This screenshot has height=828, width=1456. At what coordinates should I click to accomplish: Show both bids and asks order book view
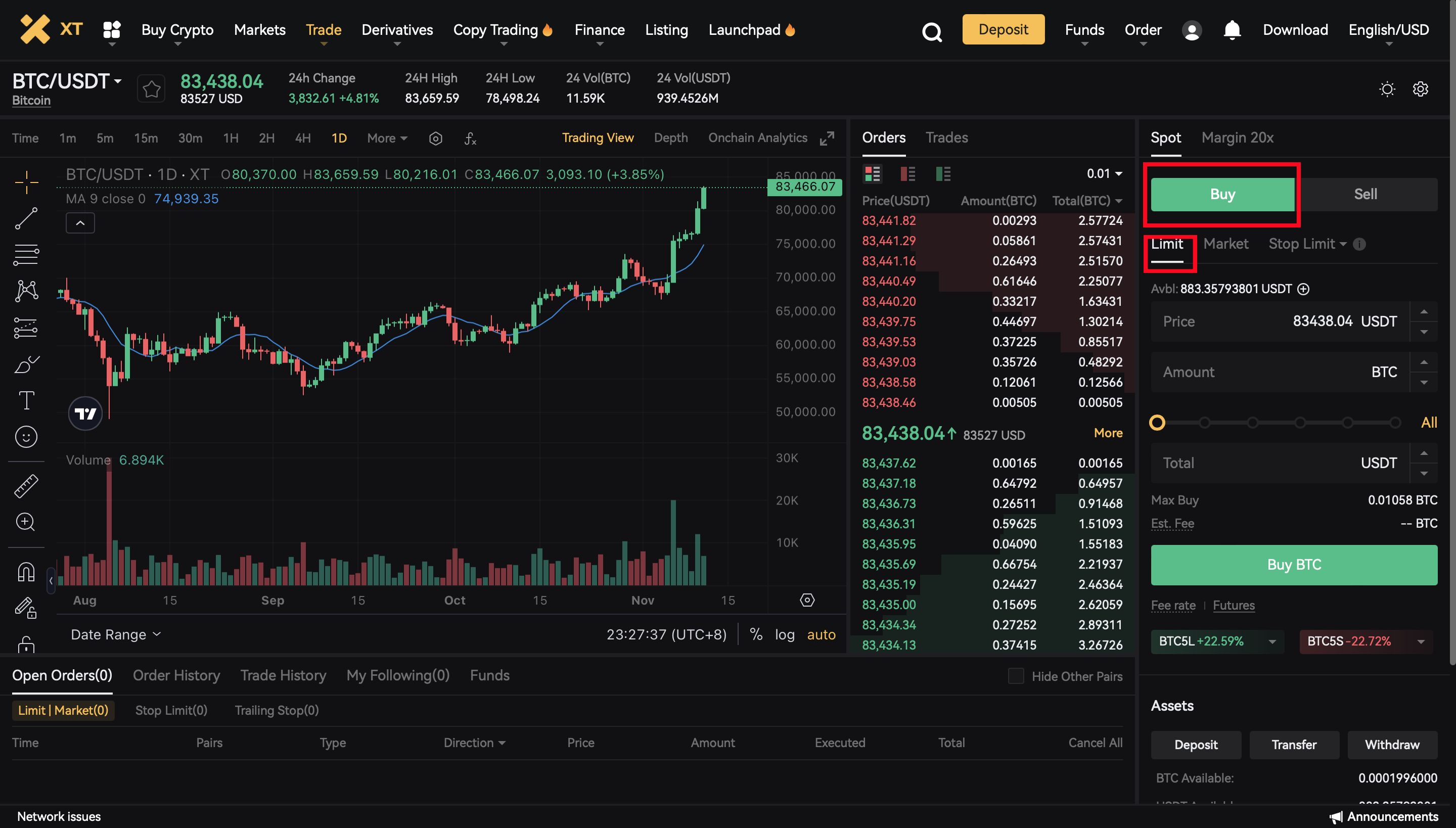[872, 173]
